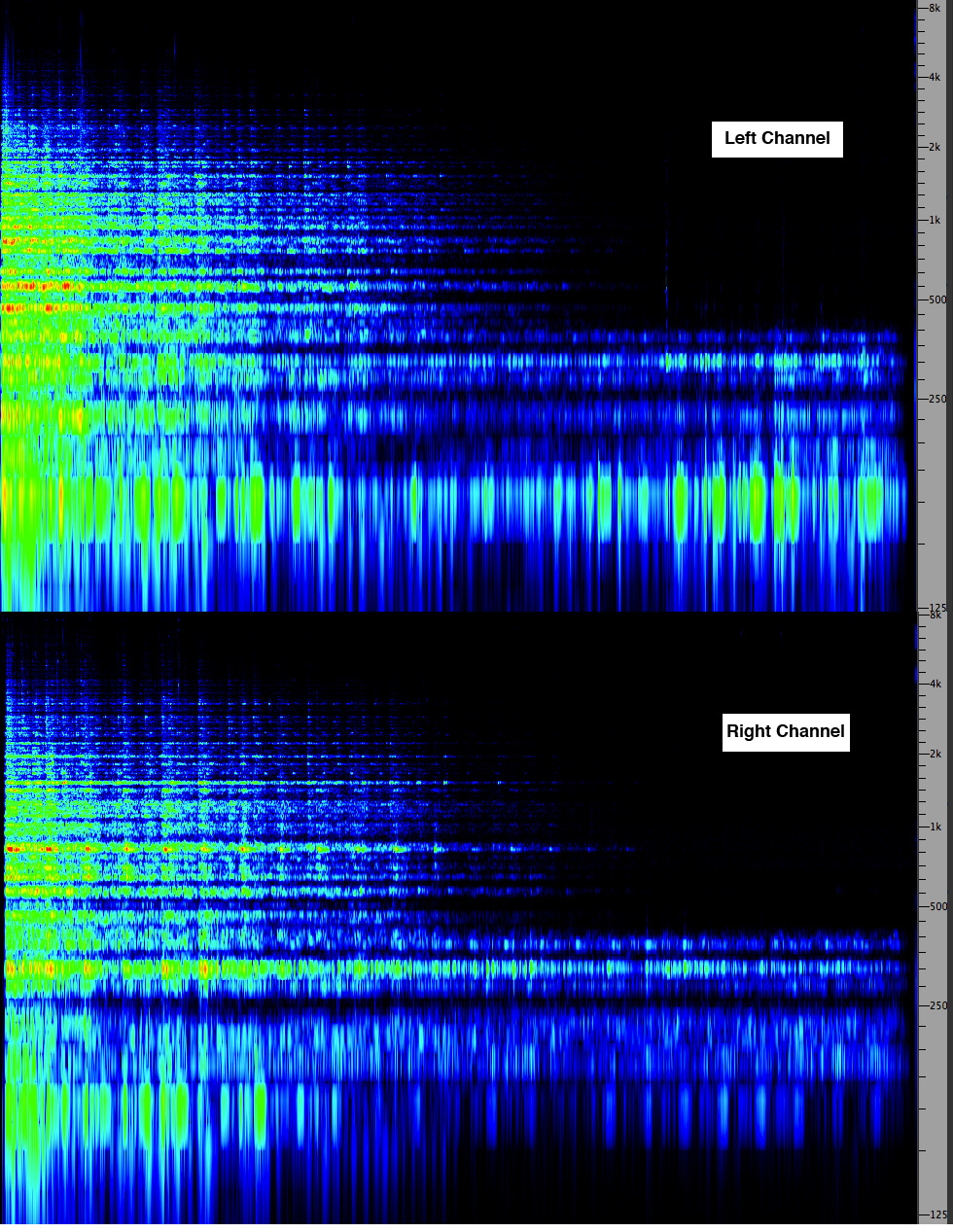Click the 125 mark at left channel bottom
This screenshot has width=953, height=1232.
[x=934, y=607]
